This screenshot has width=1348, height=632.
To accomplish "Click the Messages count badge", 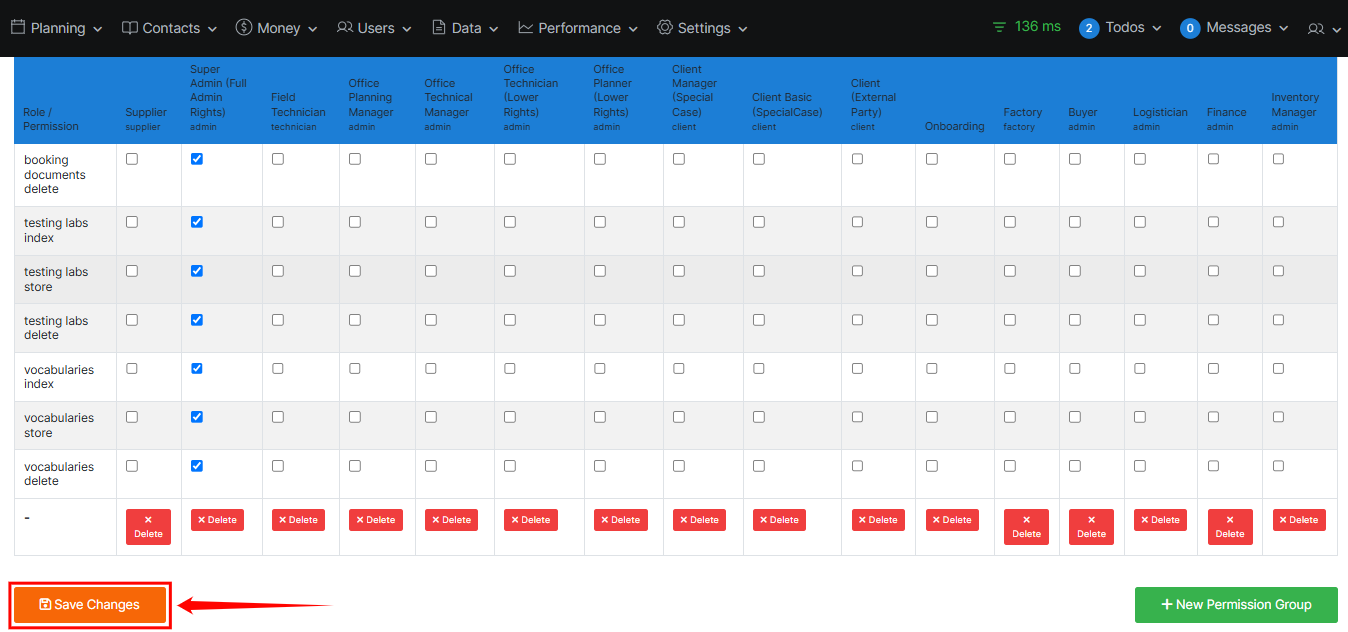I will tap(1190, 28).
